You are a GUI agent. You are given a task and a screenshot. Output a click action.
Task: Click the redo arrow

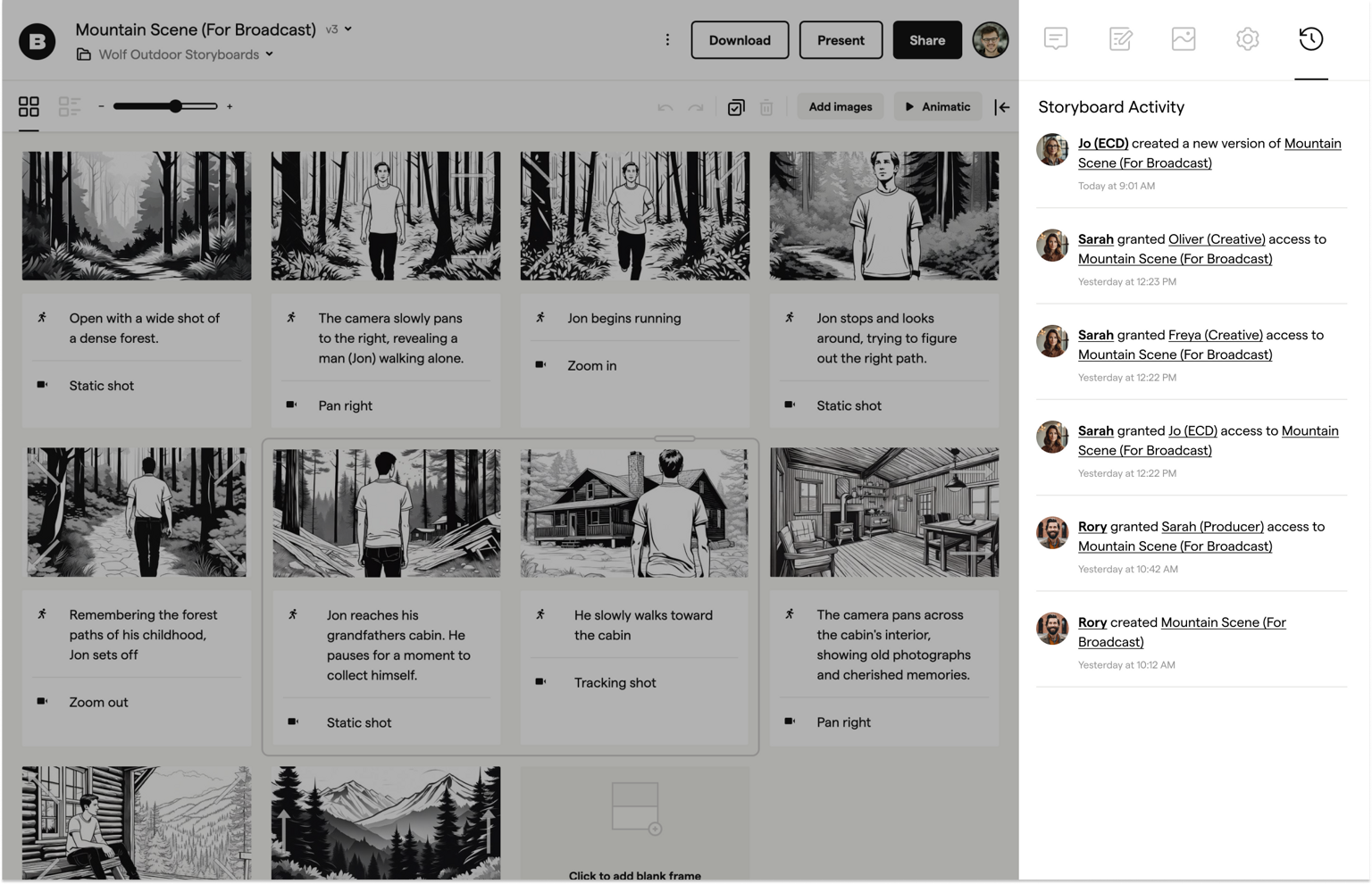pyautogui.click(x=696, y=107)
